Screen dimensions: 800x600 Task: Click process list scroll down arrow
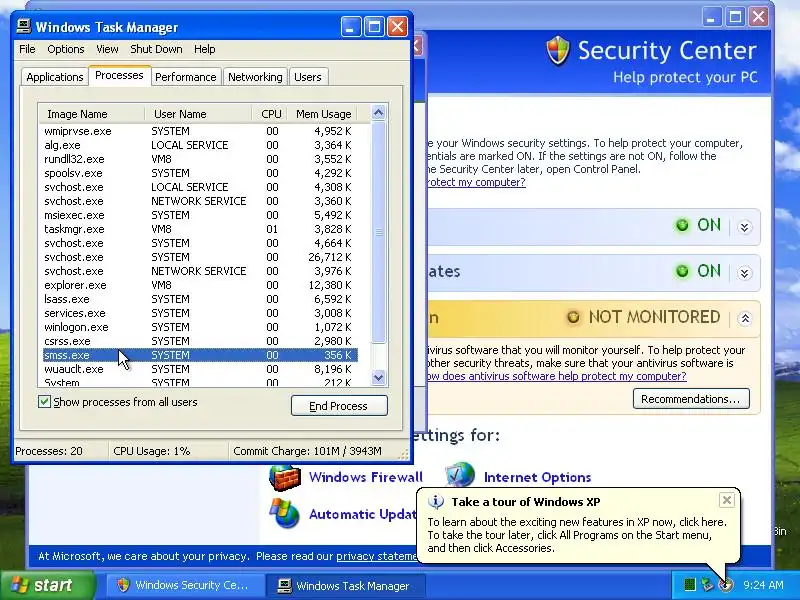tap(379, 378)
